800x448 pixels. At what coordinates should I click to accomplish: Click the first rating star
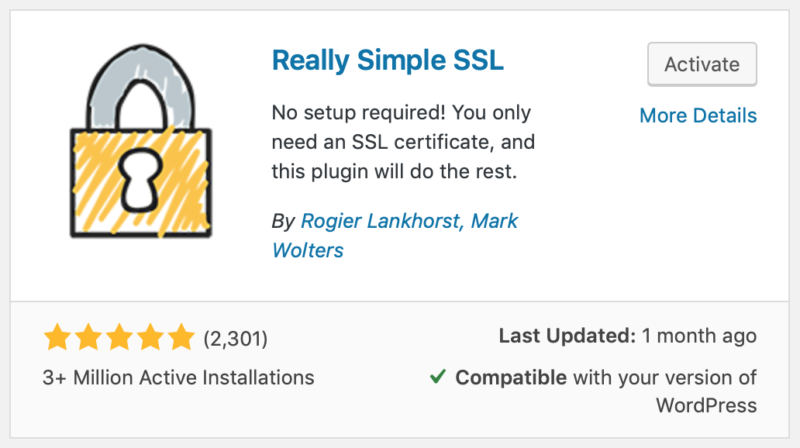tap(58, 338)
